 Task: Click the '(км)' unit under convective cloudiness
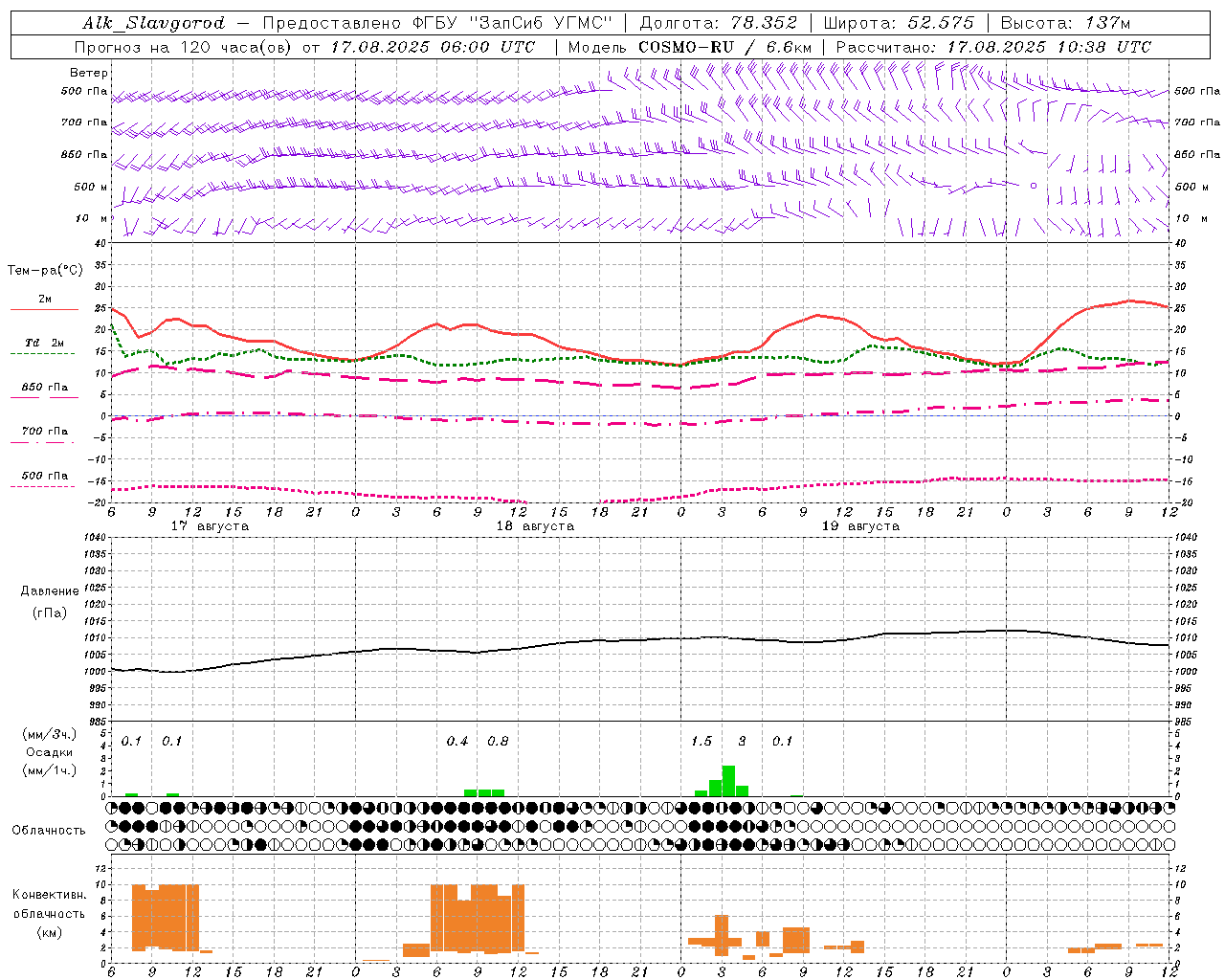[x=50, y=932]
